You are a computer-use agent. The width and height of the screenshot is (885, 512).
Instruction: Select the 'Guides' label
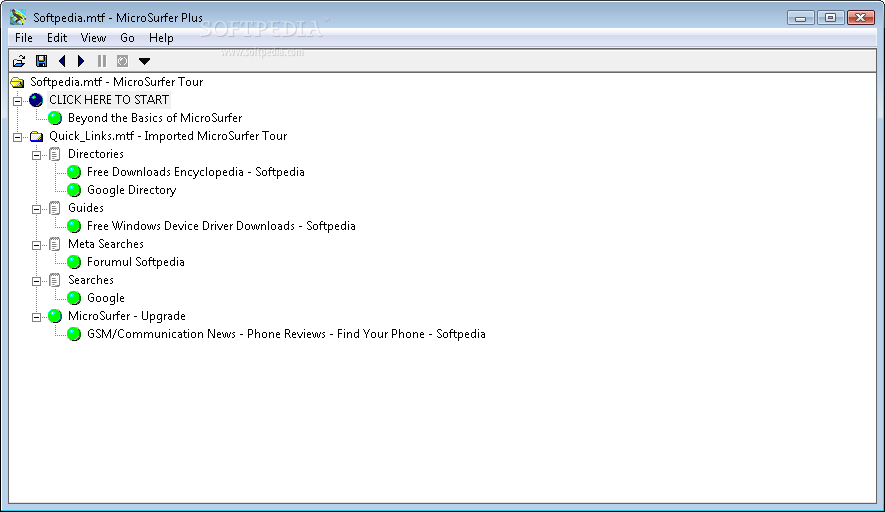(86, 208)
